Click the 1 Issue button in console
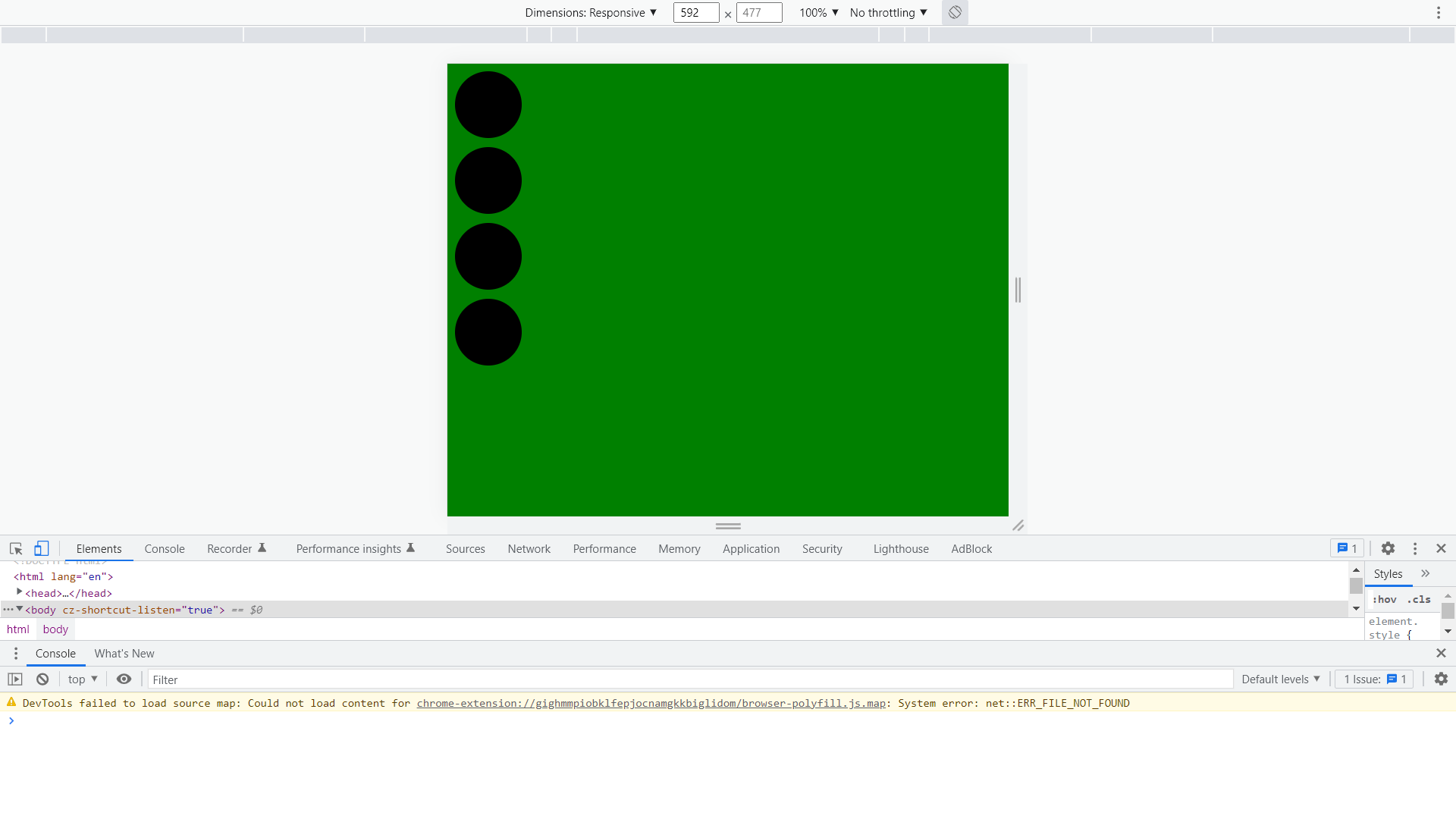The width and height of the screenshot is (1456, 819). [x=1374, y=679]
